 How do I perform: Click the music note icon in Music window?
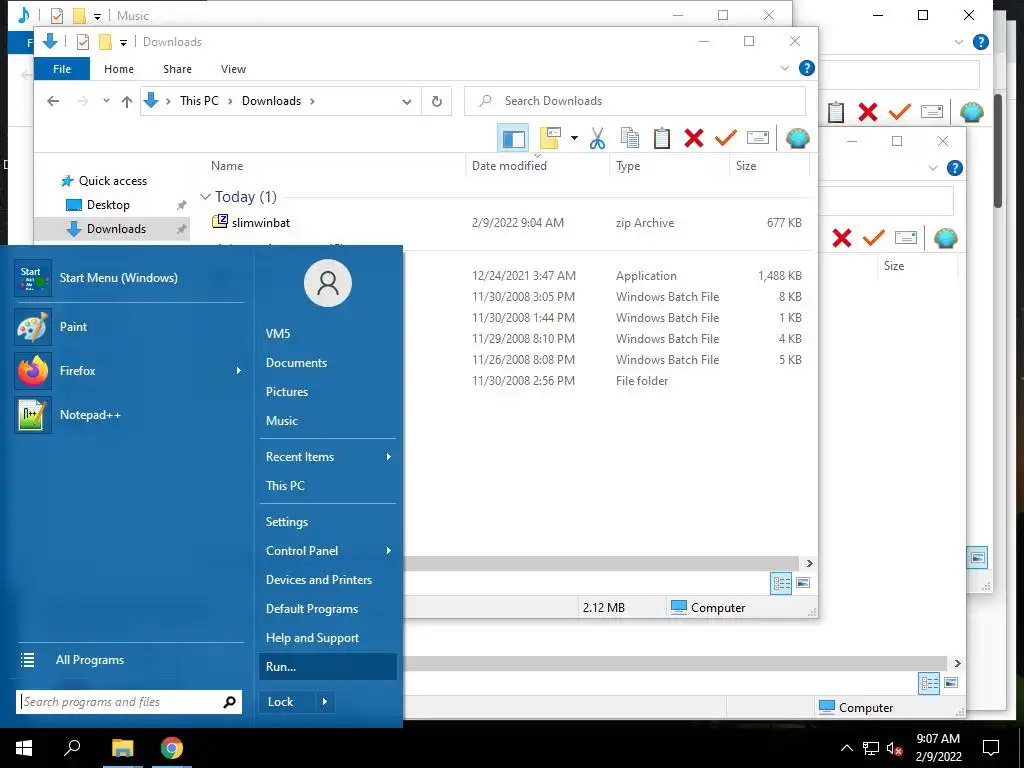[24, 15]
